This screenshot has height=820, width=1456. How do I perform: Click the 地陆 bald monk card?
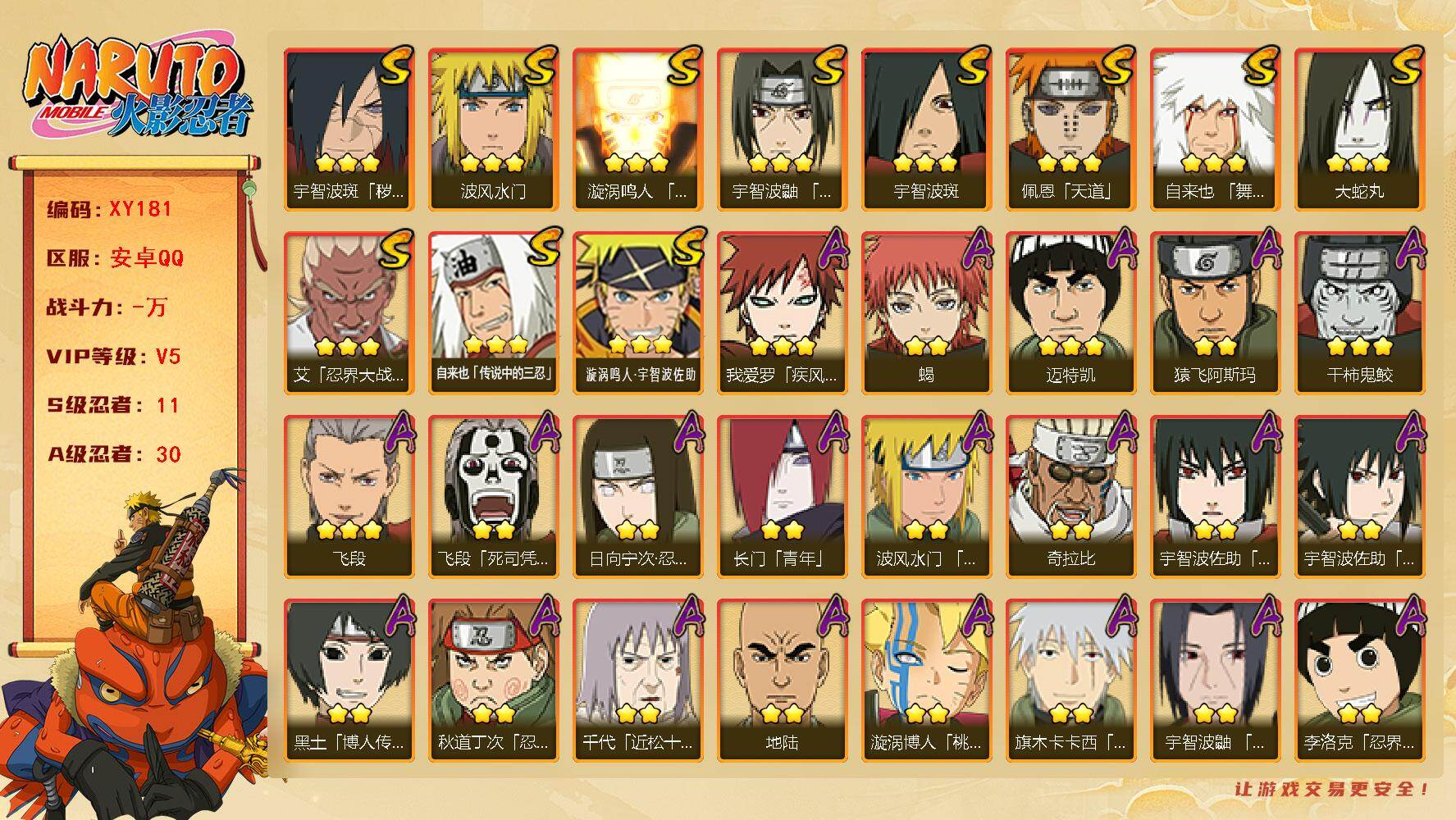coord(782,681)
